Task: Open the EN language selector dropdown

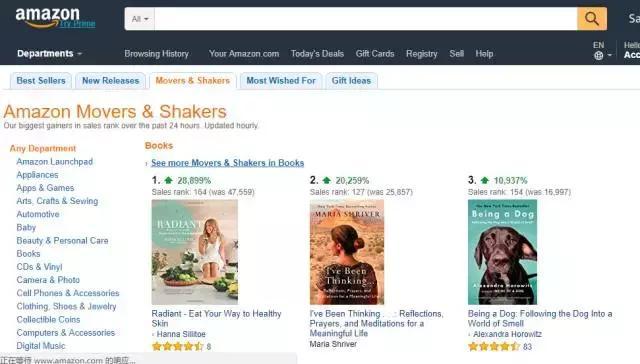Action: [x=602, y=51]
